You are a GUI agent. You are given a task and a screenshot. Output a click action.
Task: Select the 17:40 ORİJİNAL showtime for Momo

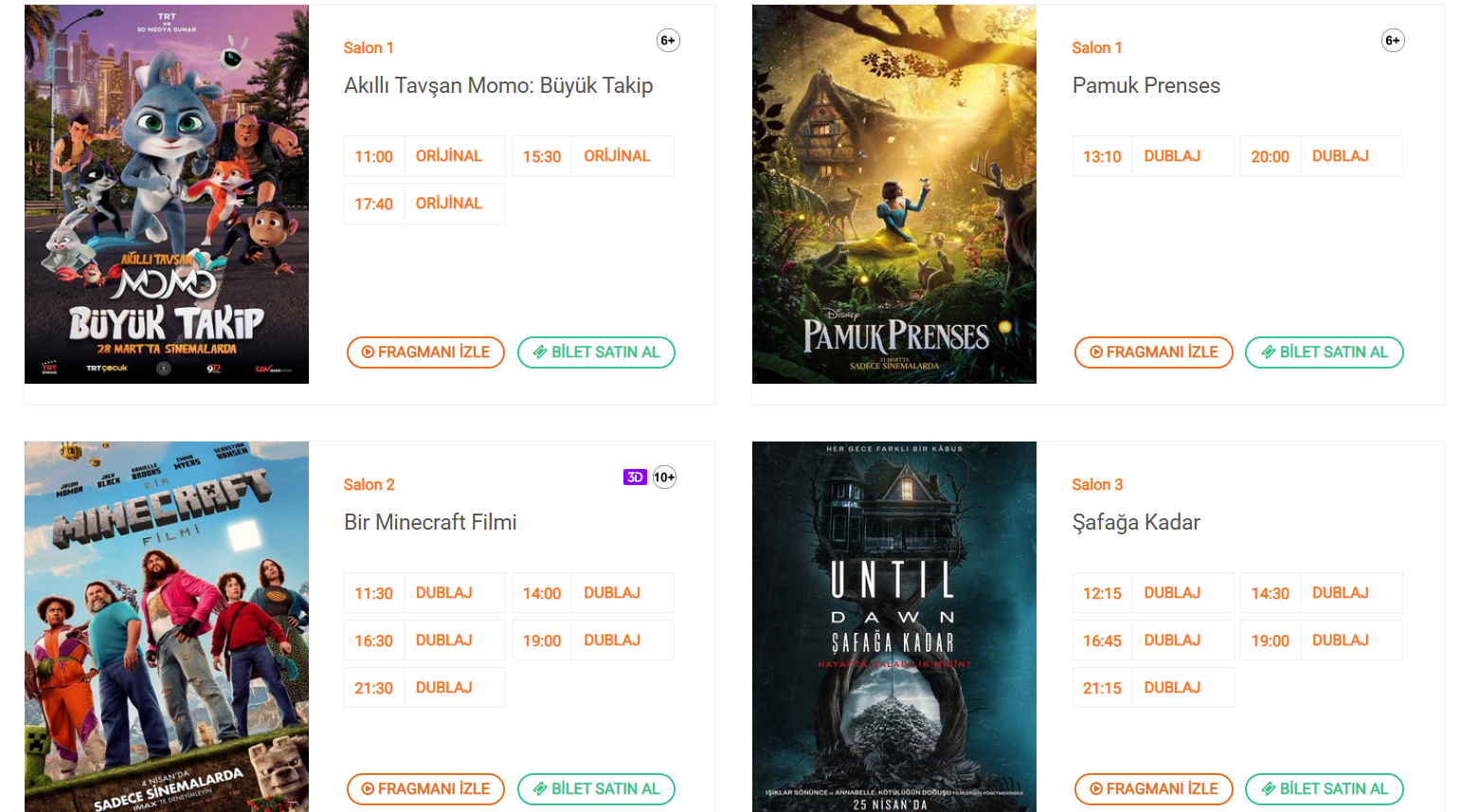click(x=424, y=204)
